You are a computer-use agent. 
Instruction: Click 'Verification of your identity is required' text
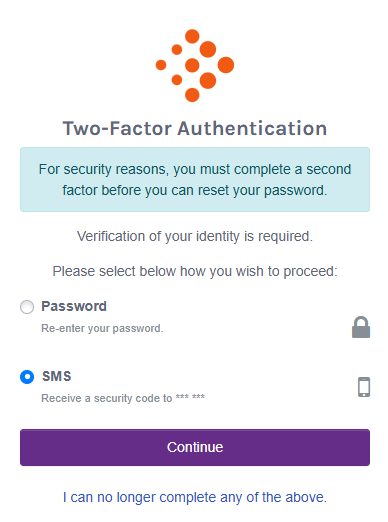pyautogui.click(x=195, y=236)
